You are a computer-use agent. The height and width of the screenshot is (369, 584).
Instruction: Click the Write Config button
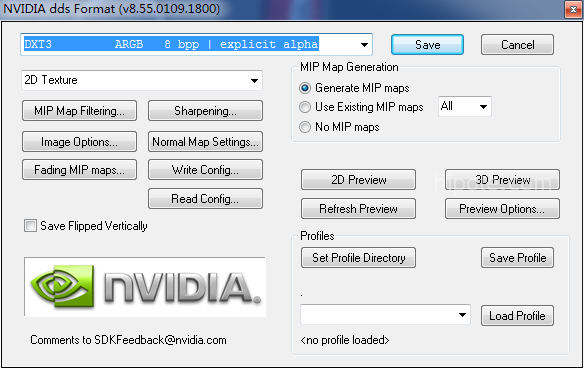tap(205, 170)
